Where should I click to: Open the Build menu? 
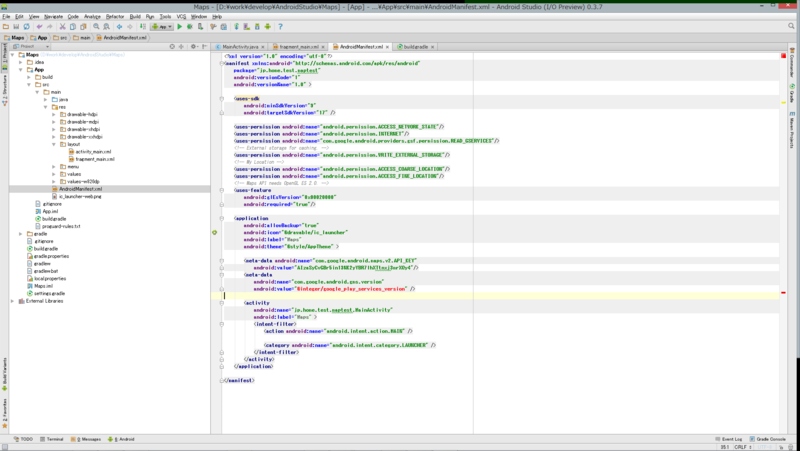pos(135,16)
